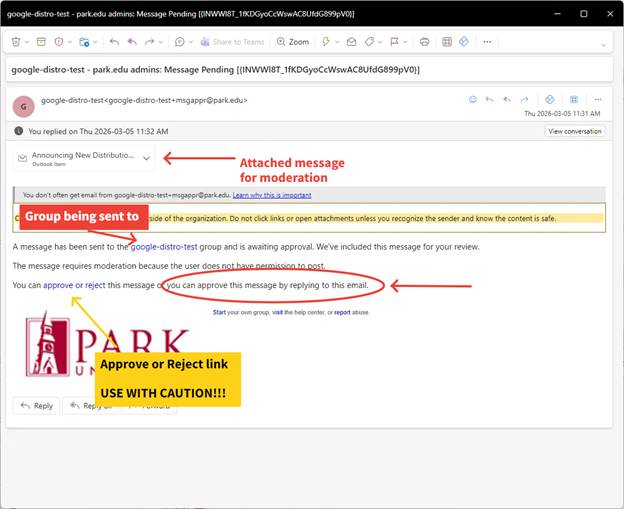Open the google-distro-test group link in body
624x509 pixels.
(x=164, y=247)
